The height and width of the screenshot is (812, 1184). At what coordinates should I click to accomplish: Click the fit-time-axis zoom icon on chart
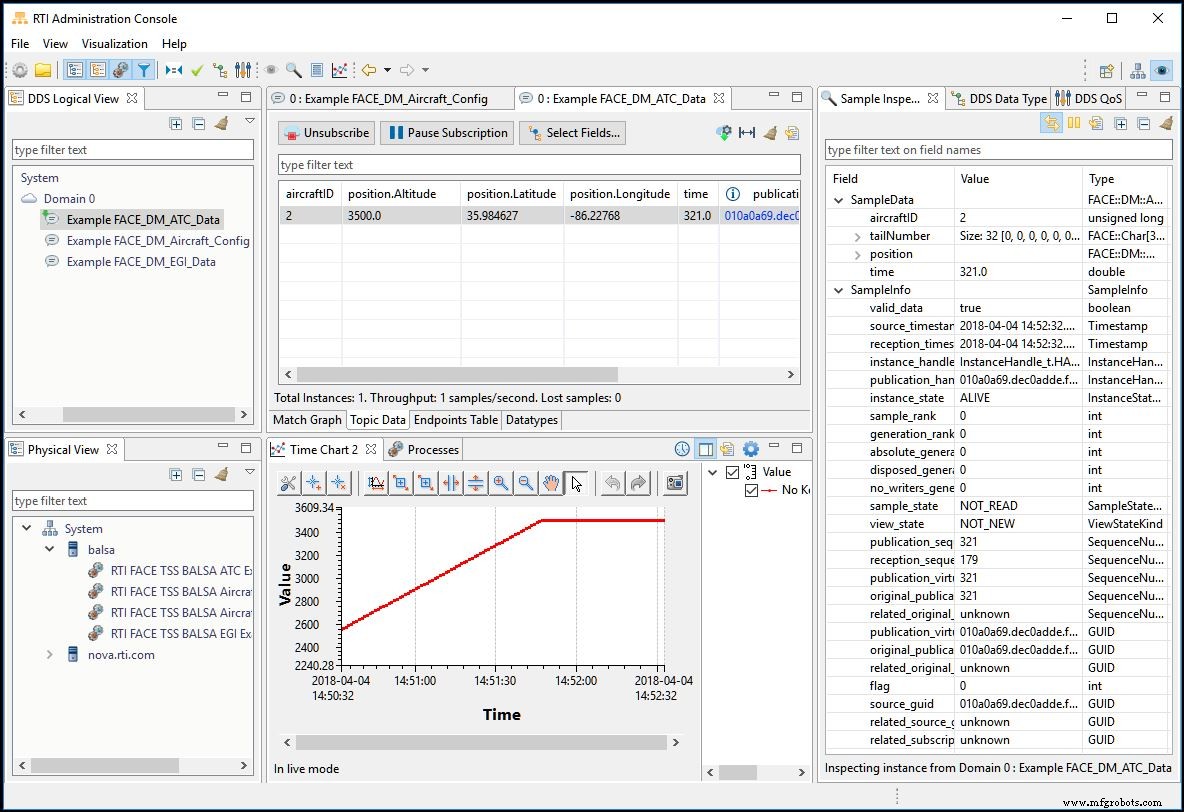pos(451,483)
